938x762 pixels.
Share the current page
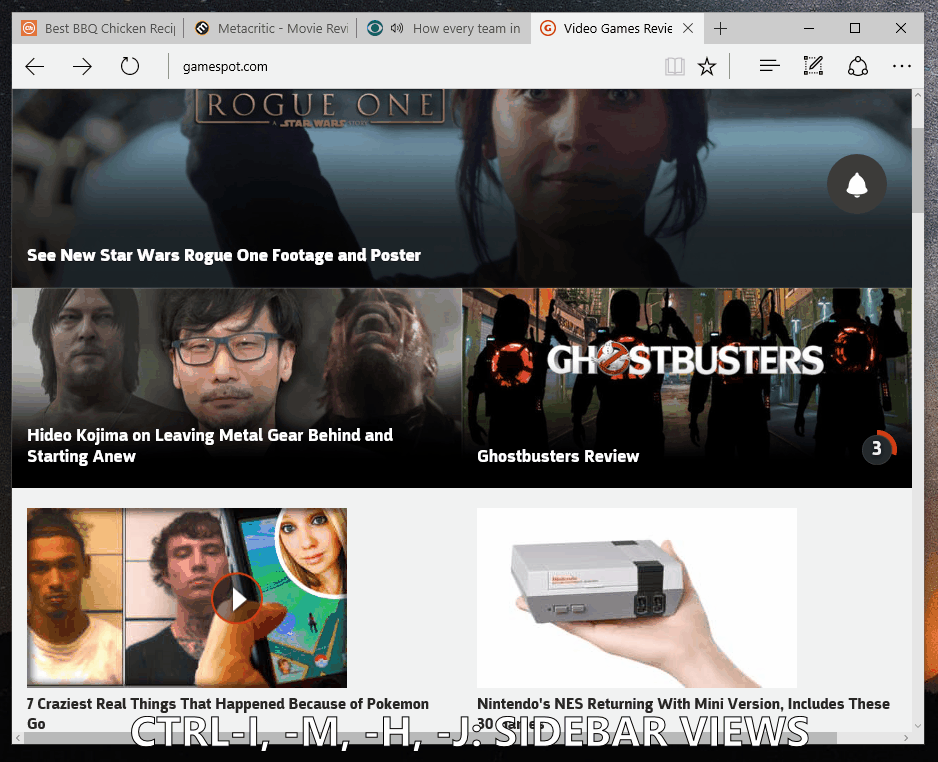tap(858, 66)
